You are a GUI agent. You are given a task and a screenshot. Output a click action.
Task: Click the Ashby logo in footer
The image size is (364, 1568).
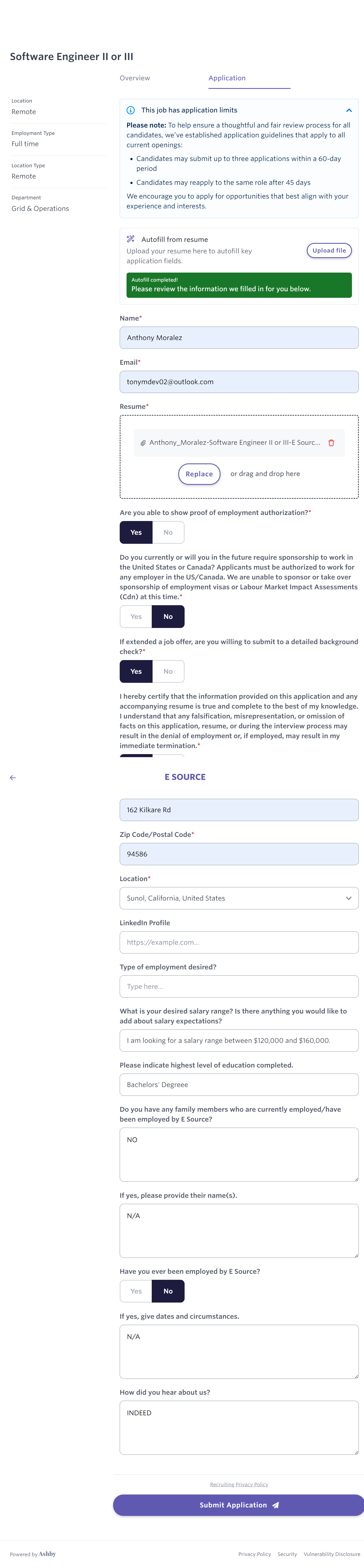tap(47, 1553)
